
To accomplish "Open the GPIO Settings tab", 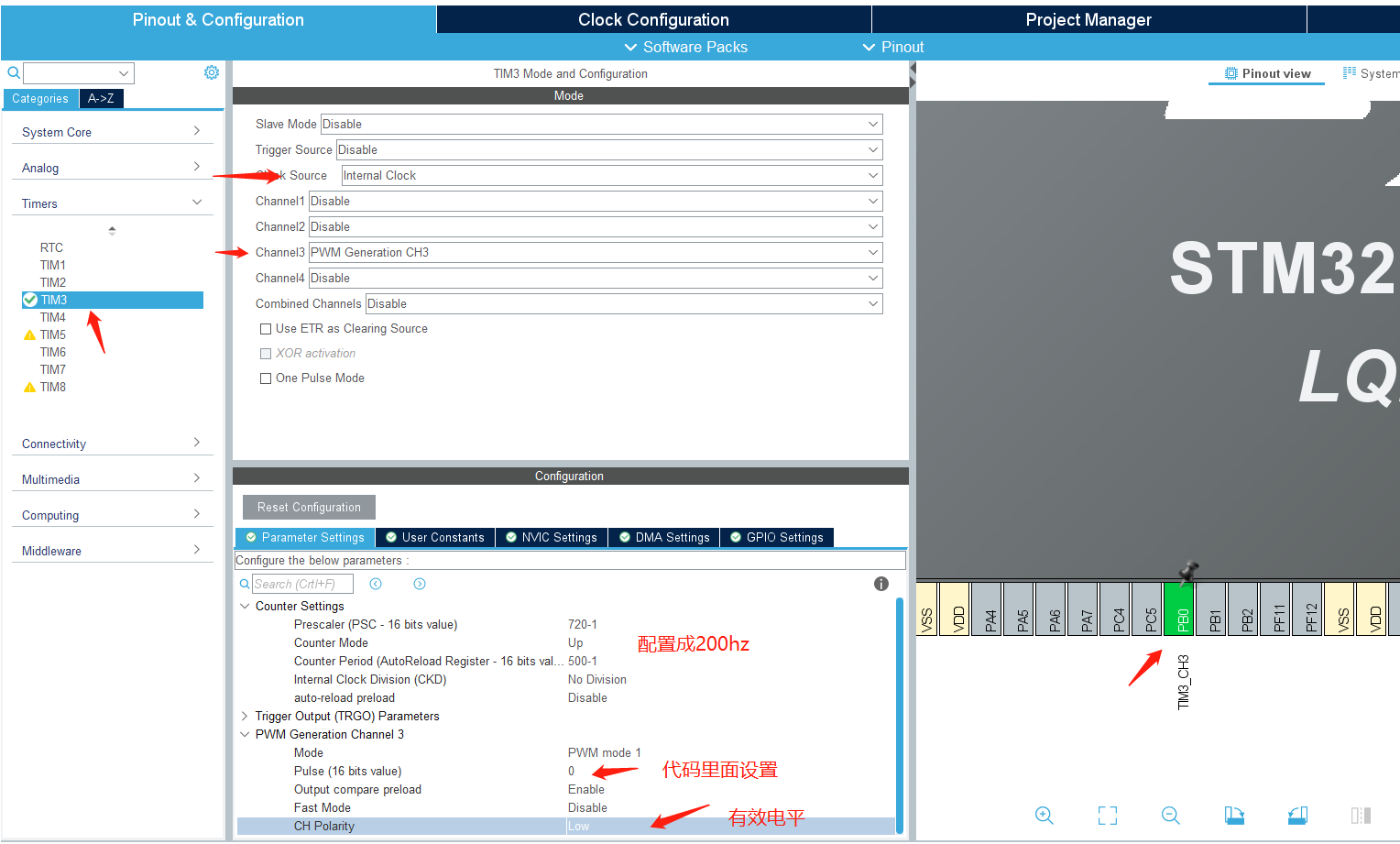I will (x=777, y=537).
